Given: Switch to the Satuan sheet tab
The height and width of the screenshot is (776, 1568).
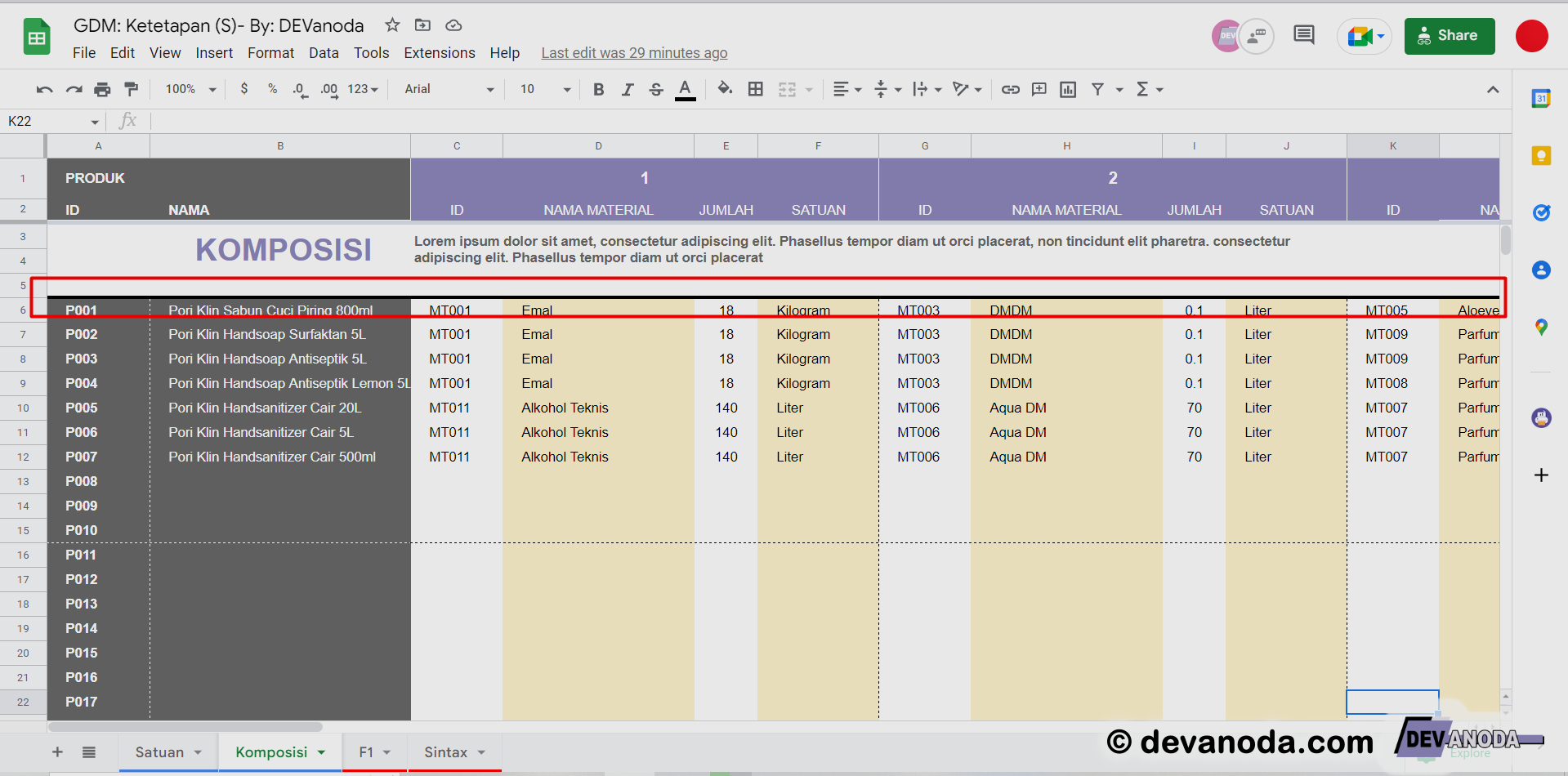Looking at the screenshot, I should click(168, 752).
